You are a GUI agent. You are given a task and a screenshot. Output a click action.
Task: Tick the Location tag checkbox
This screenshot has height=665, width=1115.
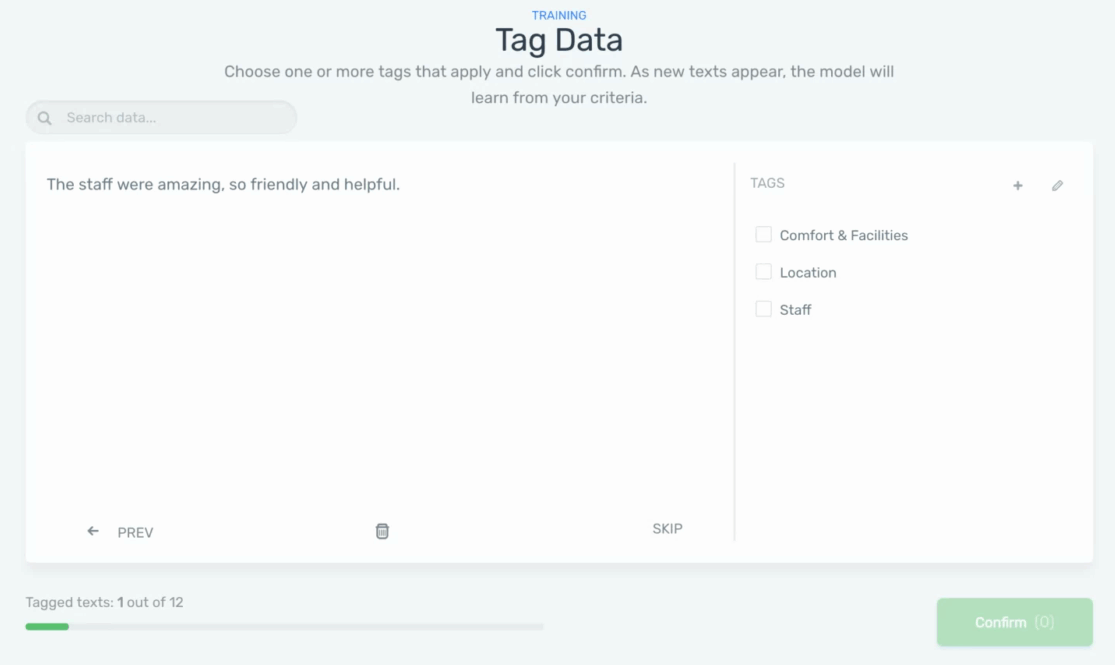[x=763, y=272]
